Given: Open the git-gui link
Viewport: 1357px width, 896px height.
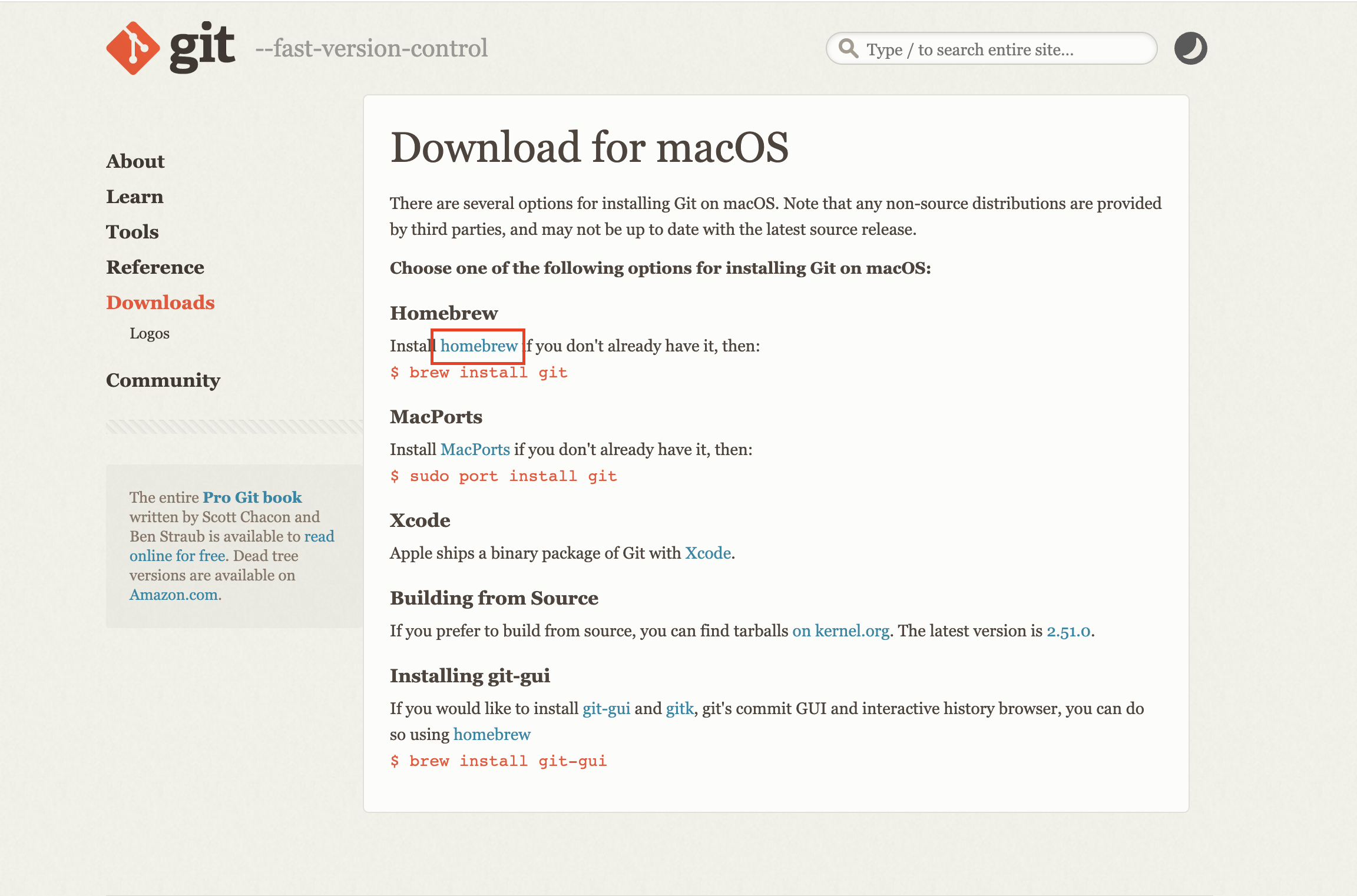Looking at the screenshot, I should [606, 709].
